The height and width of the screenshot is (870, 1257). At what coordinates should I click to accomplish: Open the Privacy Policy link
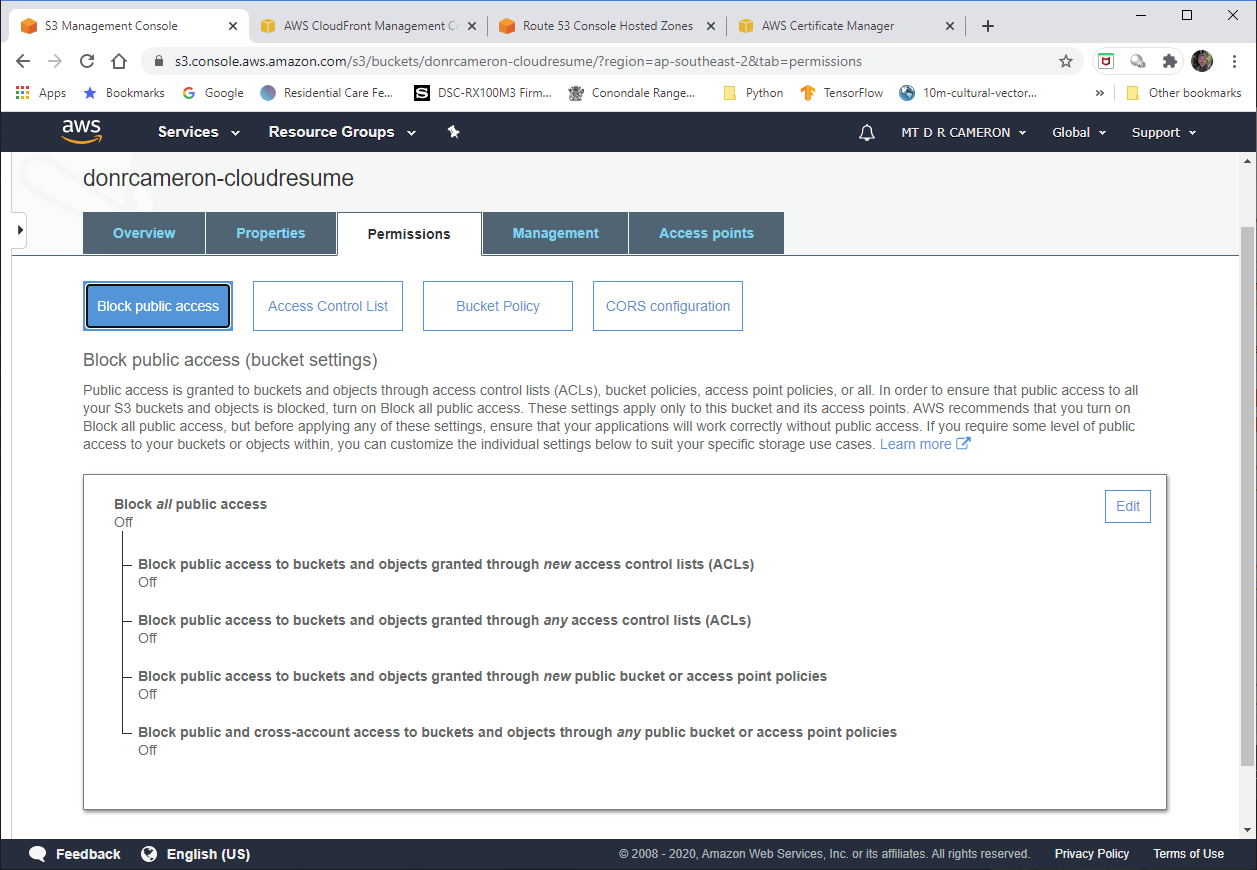(1092, 854)
